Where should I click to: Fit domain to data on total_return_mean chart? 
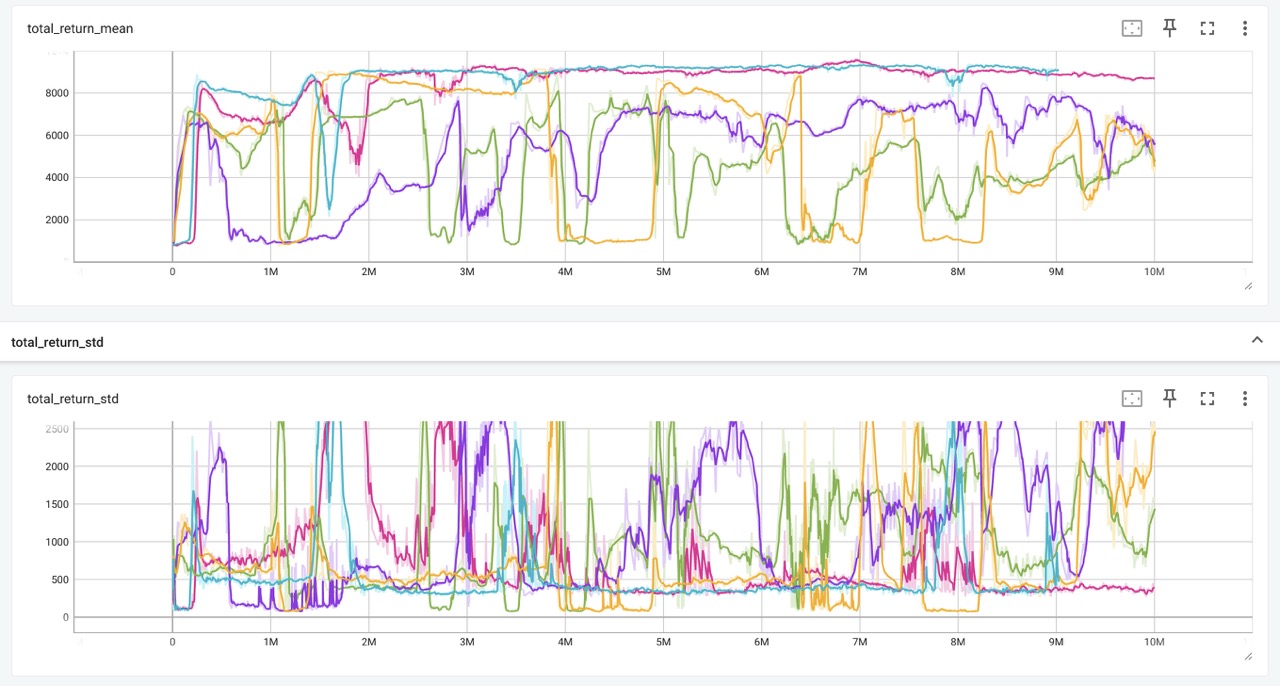click(x=1131, y=28)
